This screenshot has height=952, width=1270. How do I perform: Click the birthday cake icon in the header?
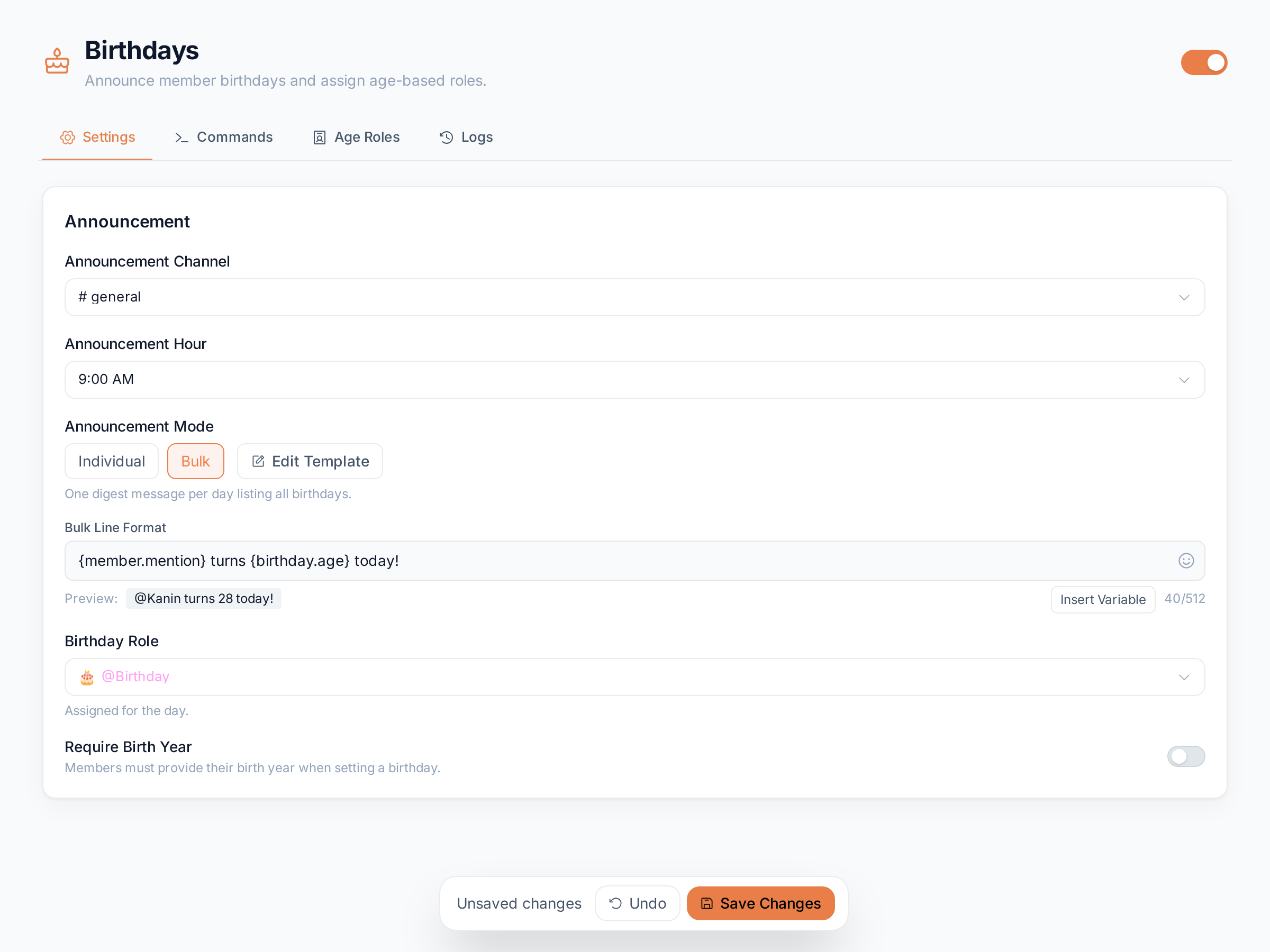(57, 61)
